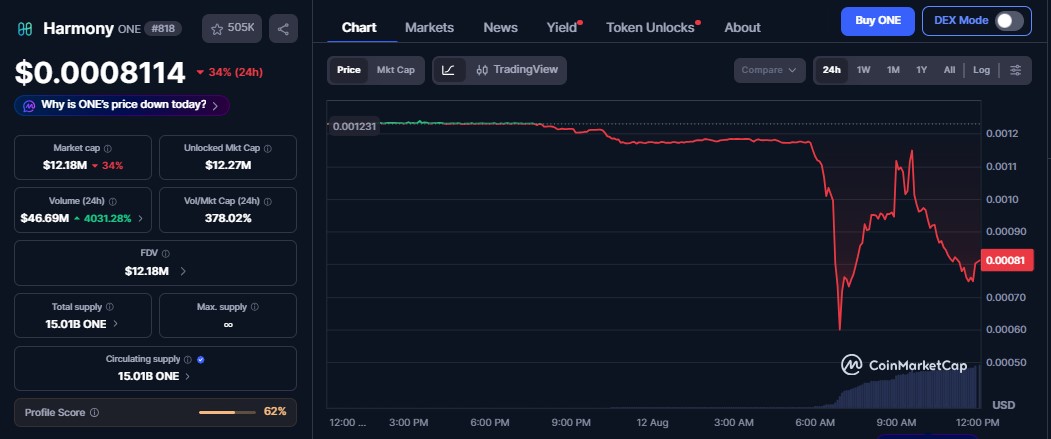Select the All time range
1051x439 pixels.
coord(949,70)
